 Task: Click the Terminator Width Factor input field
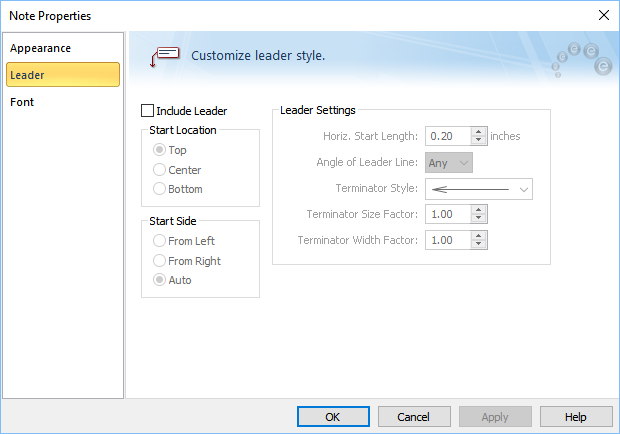447,240
